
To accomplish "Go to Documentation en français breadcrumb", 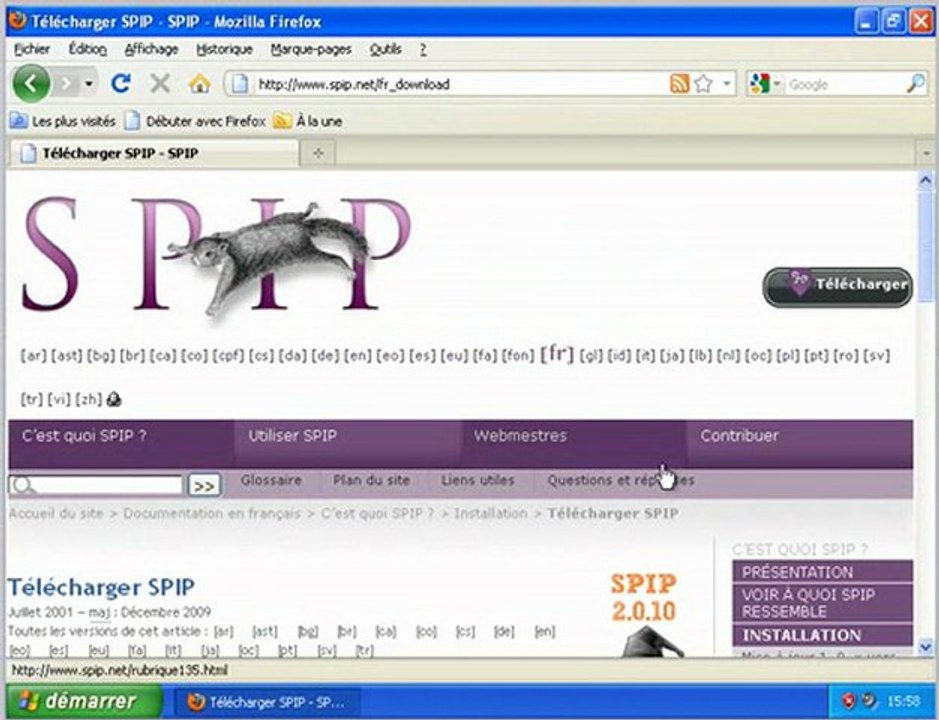I will [212, 513].
